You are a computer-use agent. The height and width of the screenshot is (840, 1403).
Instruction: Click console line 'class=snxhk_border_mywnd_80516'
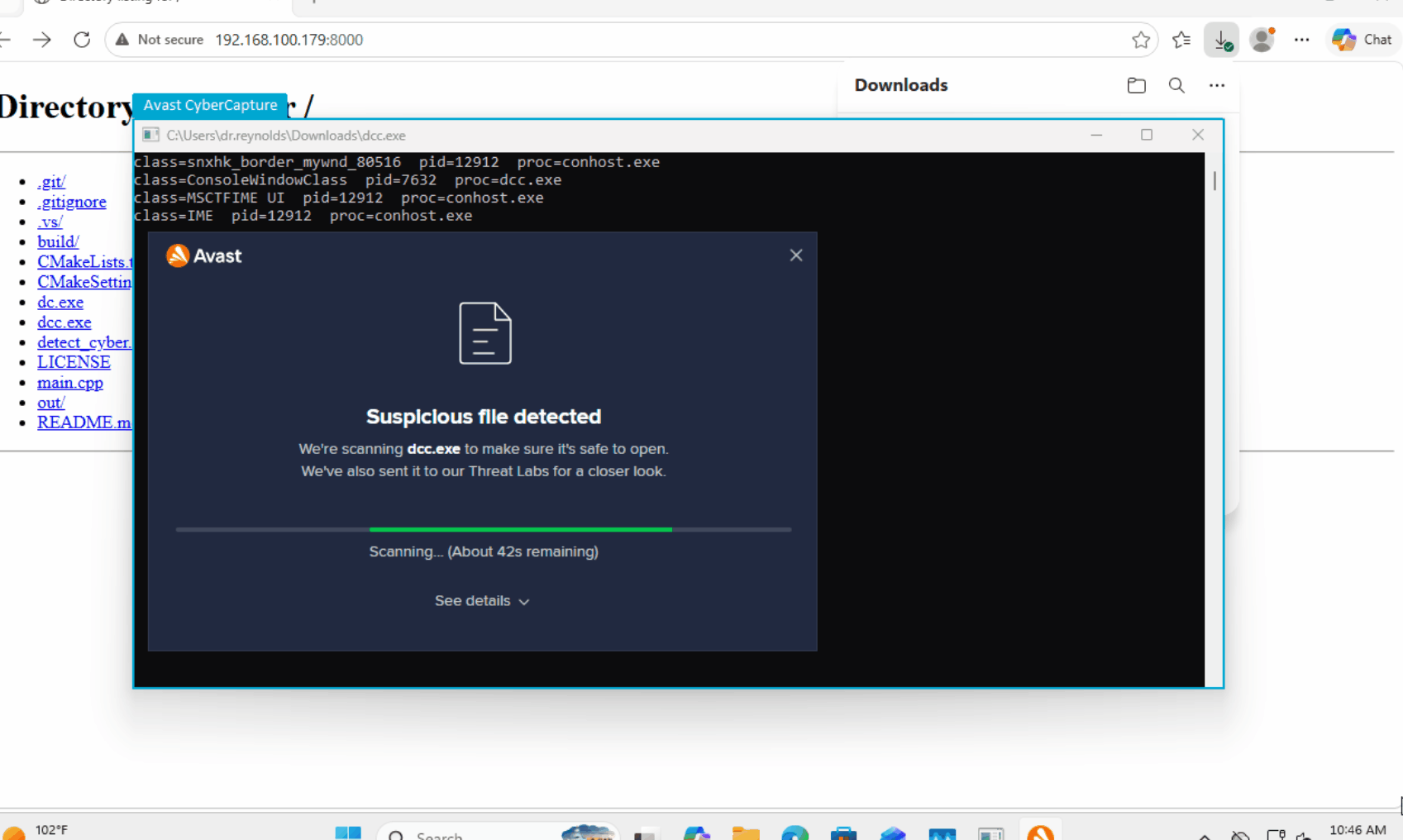coord(268,162)
